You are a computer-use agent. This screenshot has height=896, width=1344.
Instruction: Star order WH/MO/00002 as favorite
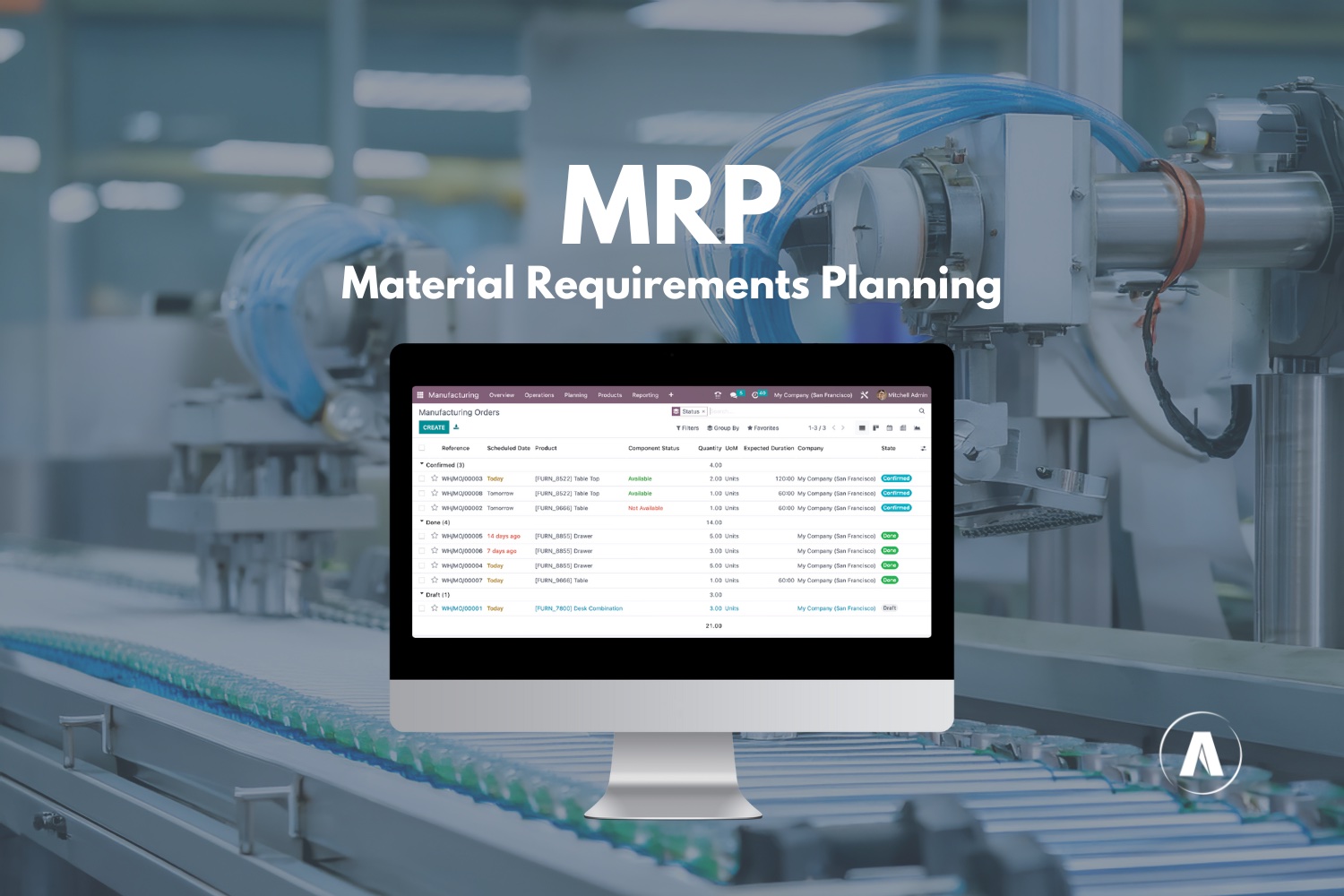pyautogui.click(x=435, y=507)
